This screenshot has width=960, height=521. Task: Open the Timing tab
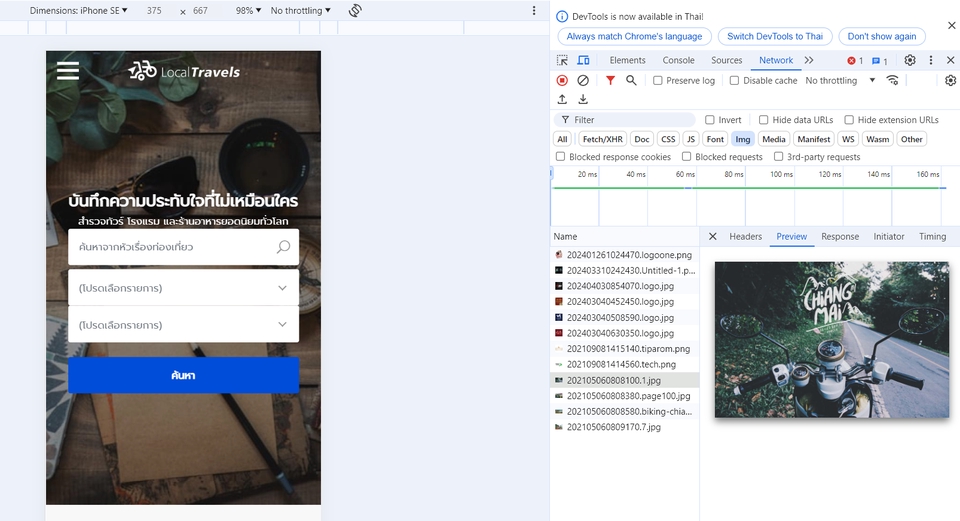point(932,236)
